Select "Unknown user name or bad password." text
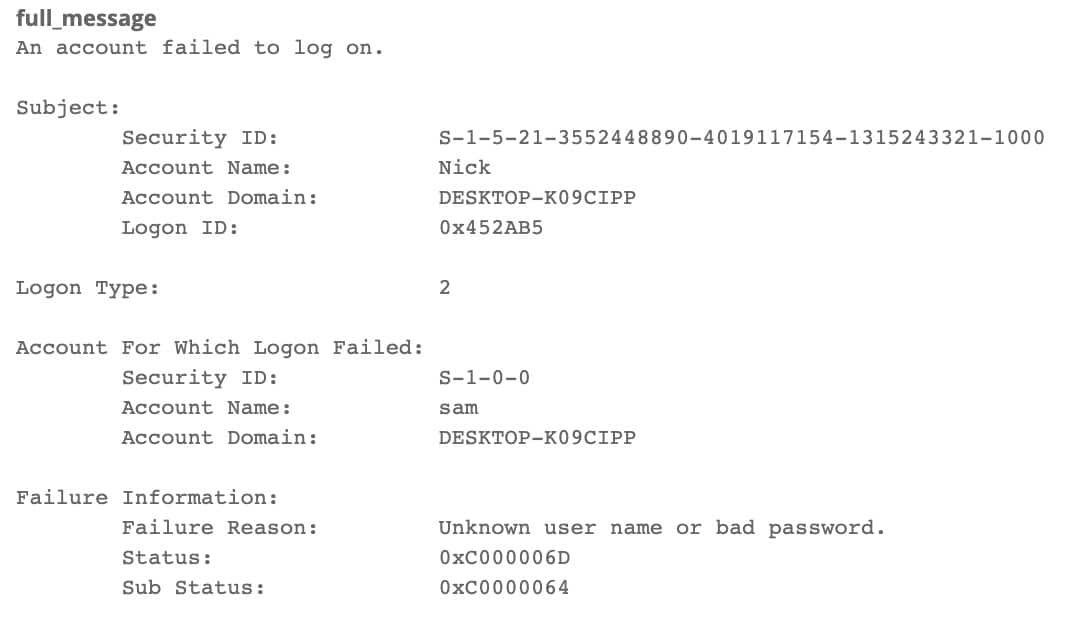Screen dimensions: 1088x622 coord(662,528)
